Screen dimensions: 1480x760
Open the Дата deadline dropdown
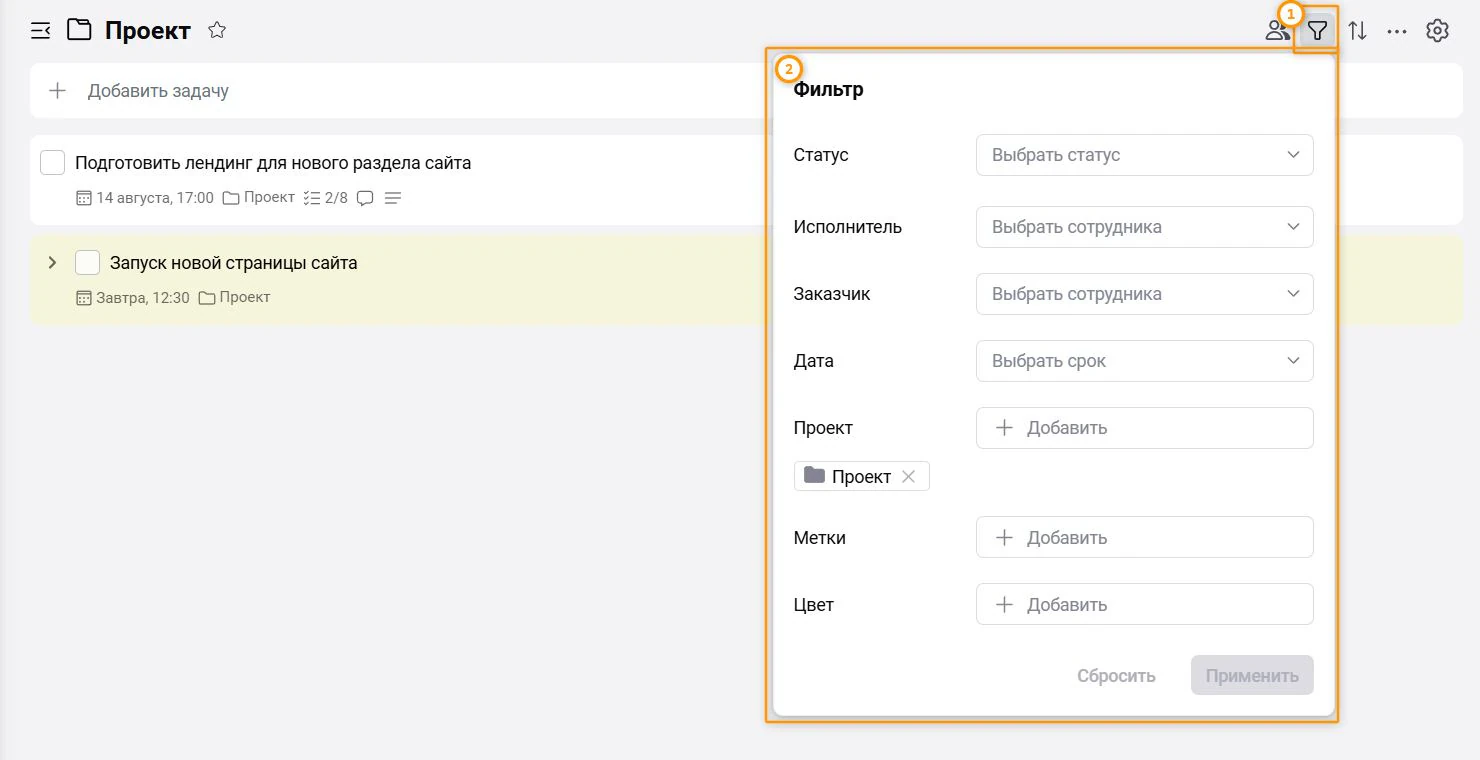coord(1144,361)
